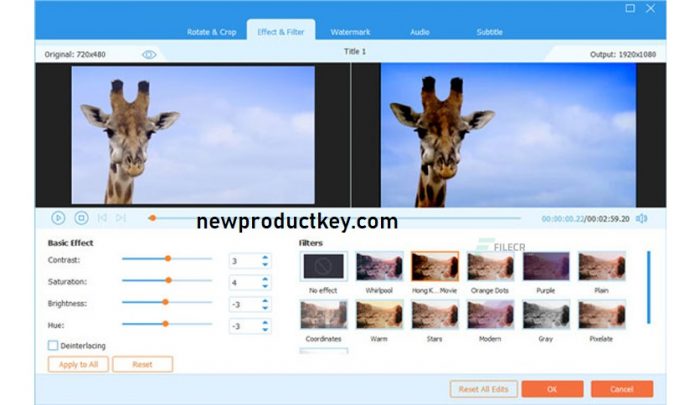Raise Saturation using its up arrow
This screenshot has height=405, width=700.
tap(265, 278)
